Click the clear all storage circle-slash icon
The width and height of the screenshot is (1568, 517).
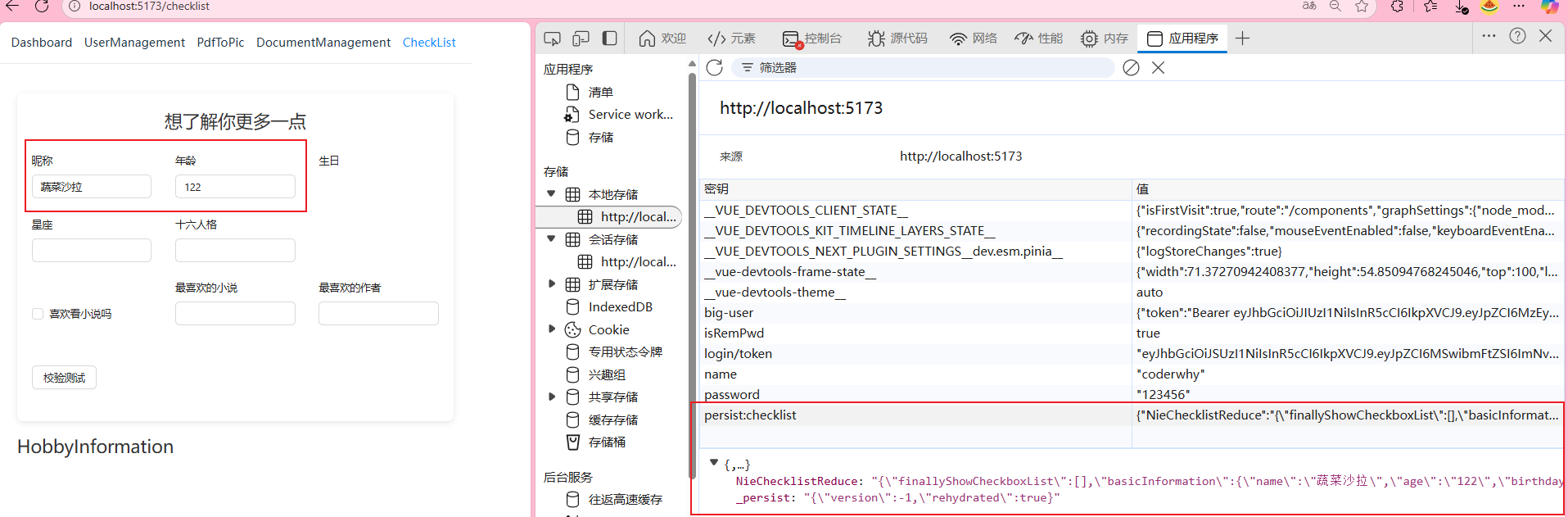[1131, 68]
